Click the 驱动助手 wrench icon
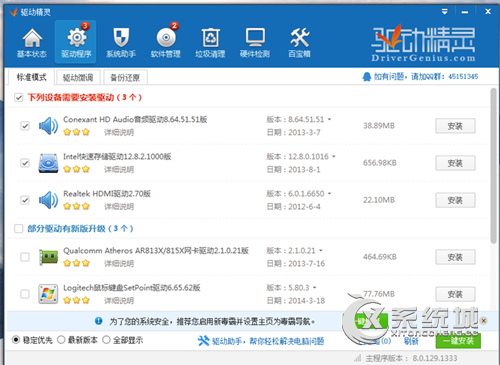 pyautogui.click(x=203, y=341)
